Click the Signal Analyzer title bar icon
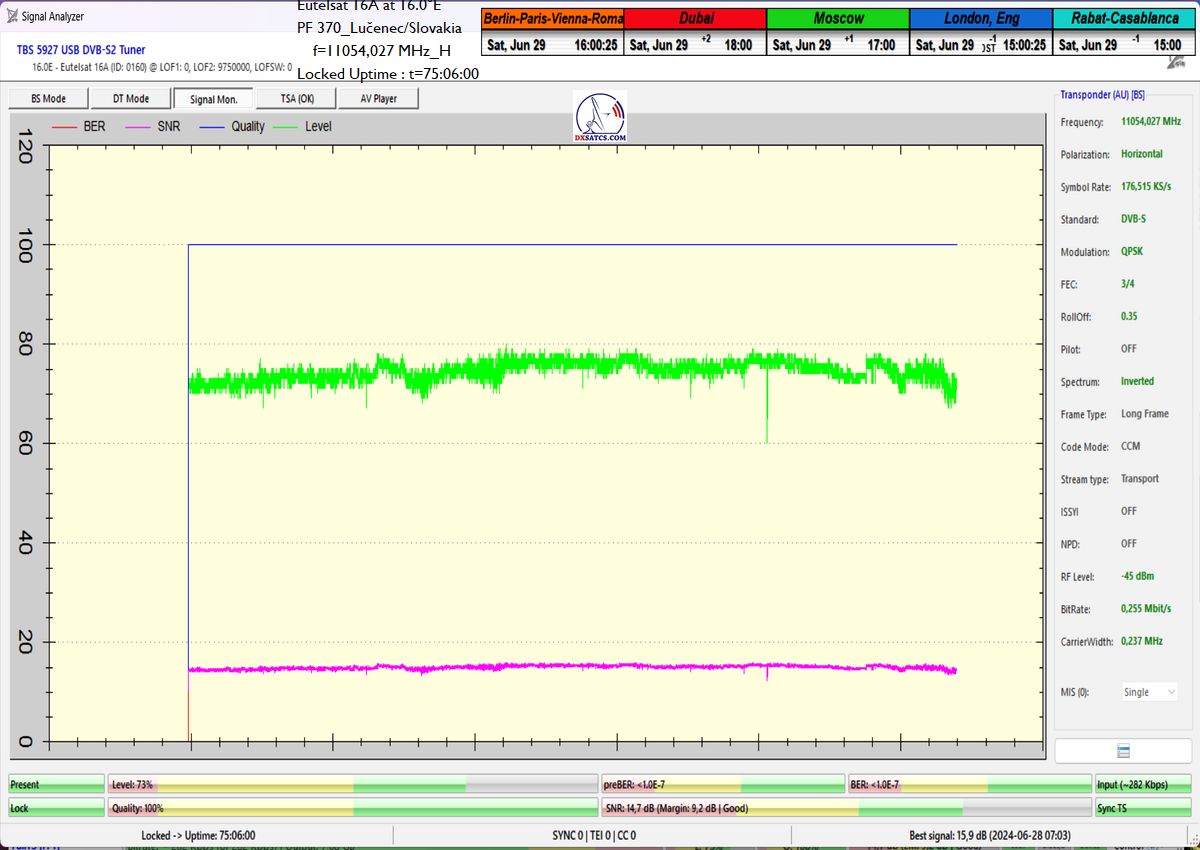1200x850 pixels. pos(11,16)
